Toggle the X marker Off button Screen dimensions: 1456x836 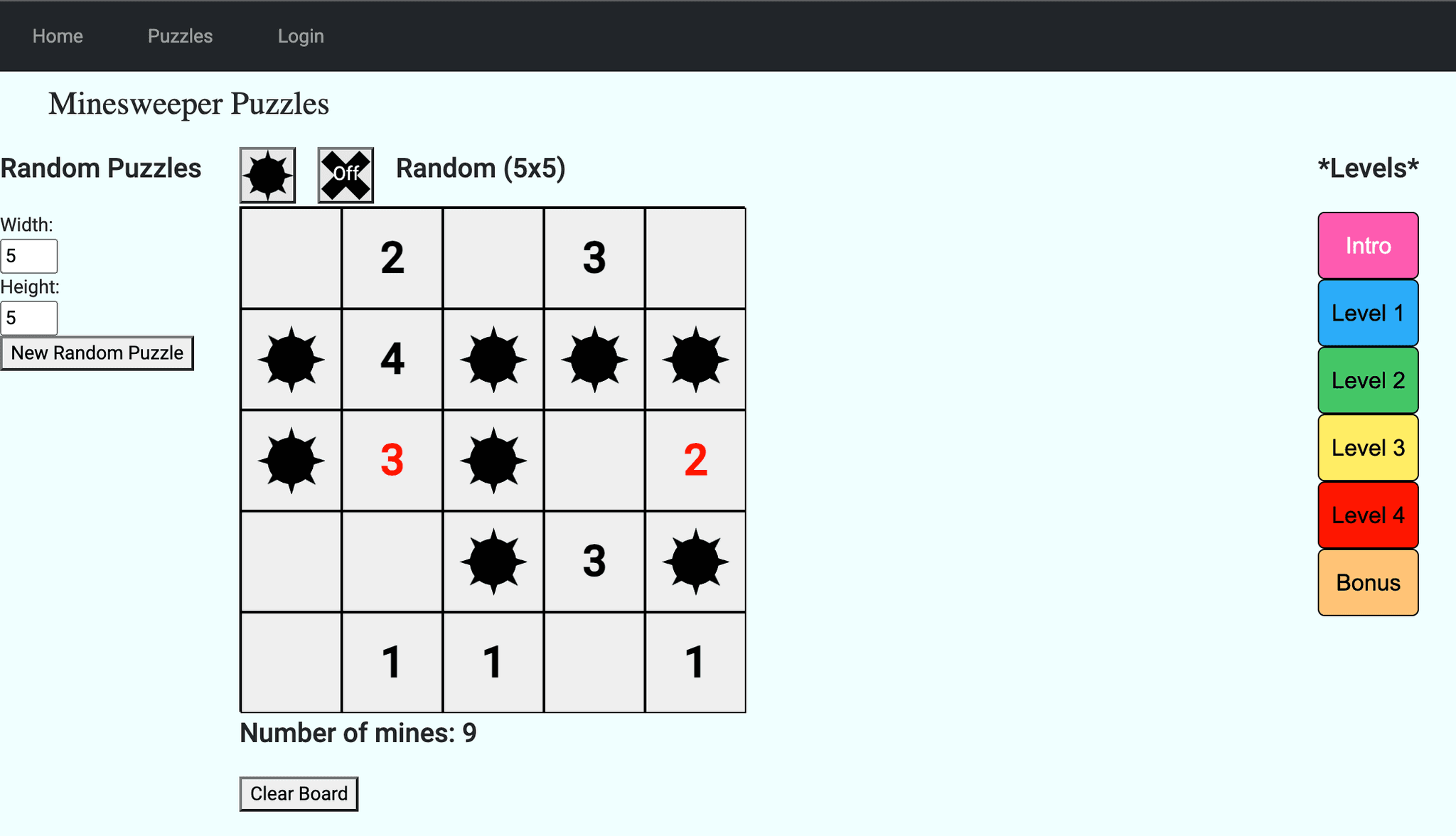pyautogui.click(x=346, y=175)
